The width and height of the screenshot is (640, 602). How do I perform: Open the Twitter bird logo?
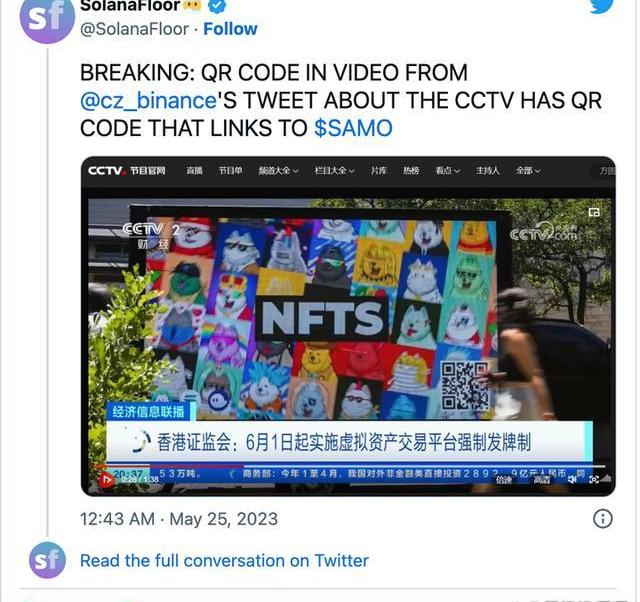601,5
